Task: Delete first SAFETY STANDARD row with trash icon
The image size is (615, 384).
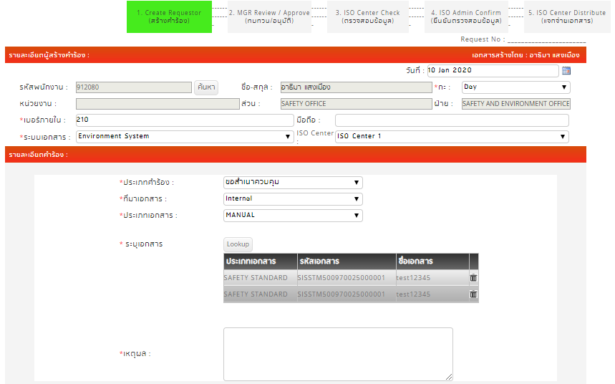Action: coord(473,278)
